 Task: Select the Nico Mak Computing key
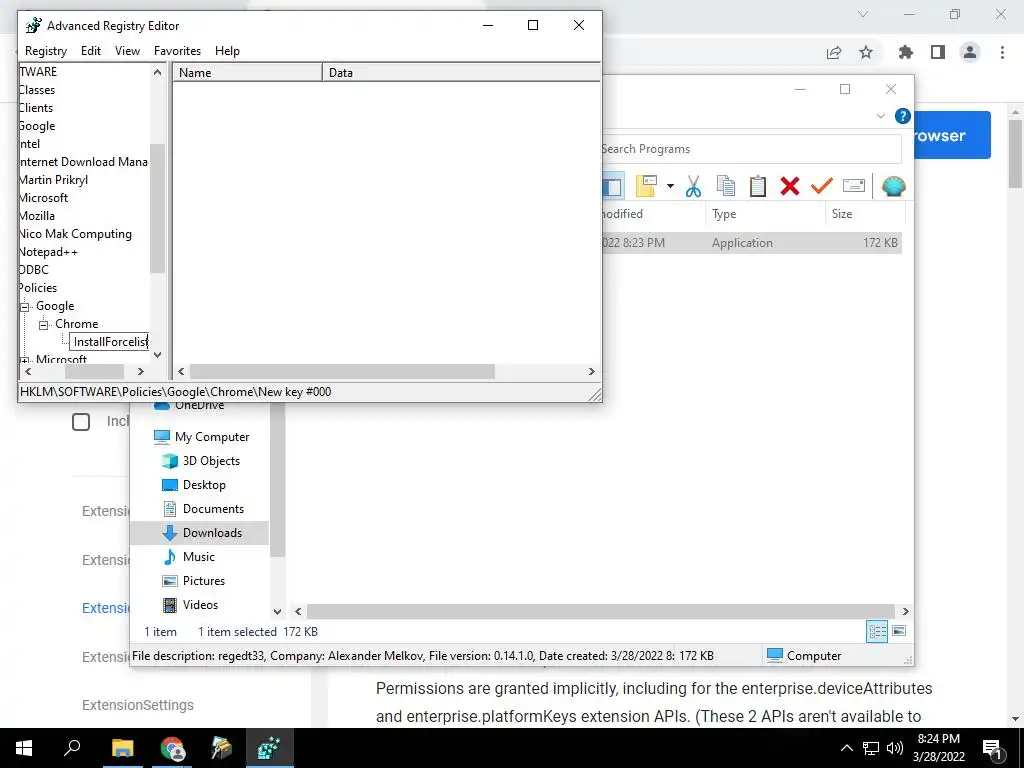(75, 234)
